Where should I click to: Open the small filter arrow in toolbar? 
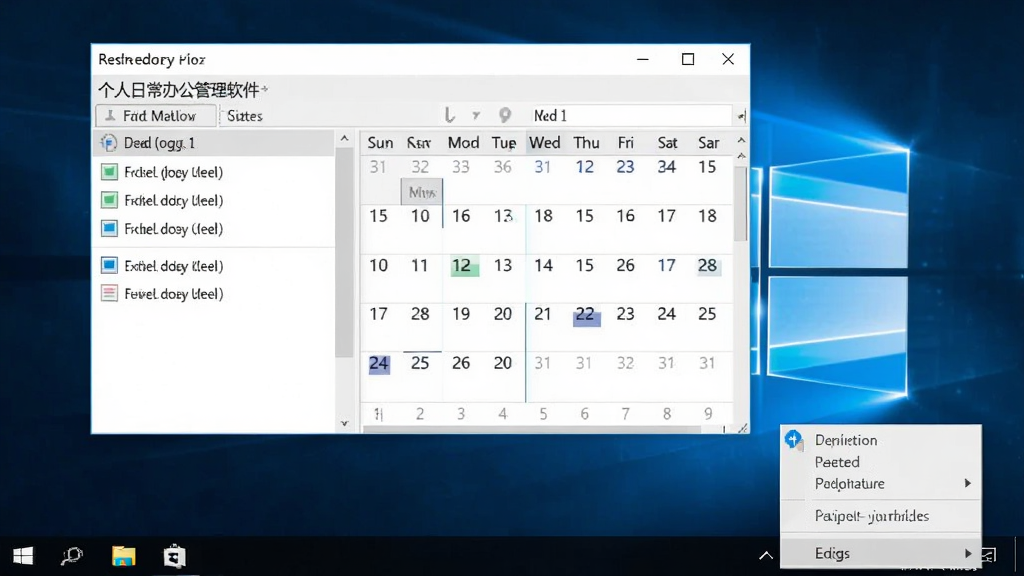[x=476, y=116]
